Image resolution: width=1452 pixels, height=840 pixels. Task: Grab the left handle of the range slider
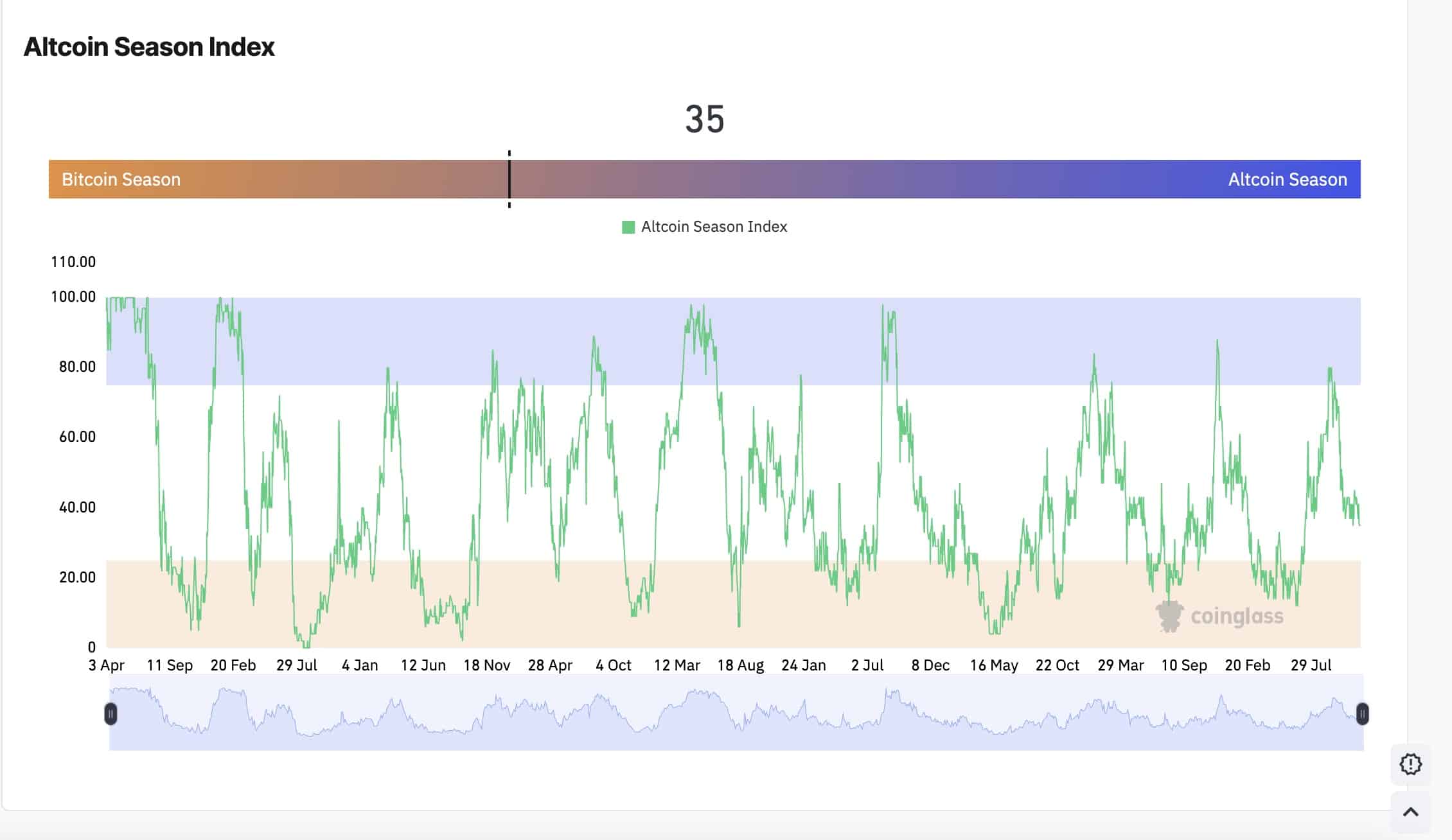click(x=111, y=713)
